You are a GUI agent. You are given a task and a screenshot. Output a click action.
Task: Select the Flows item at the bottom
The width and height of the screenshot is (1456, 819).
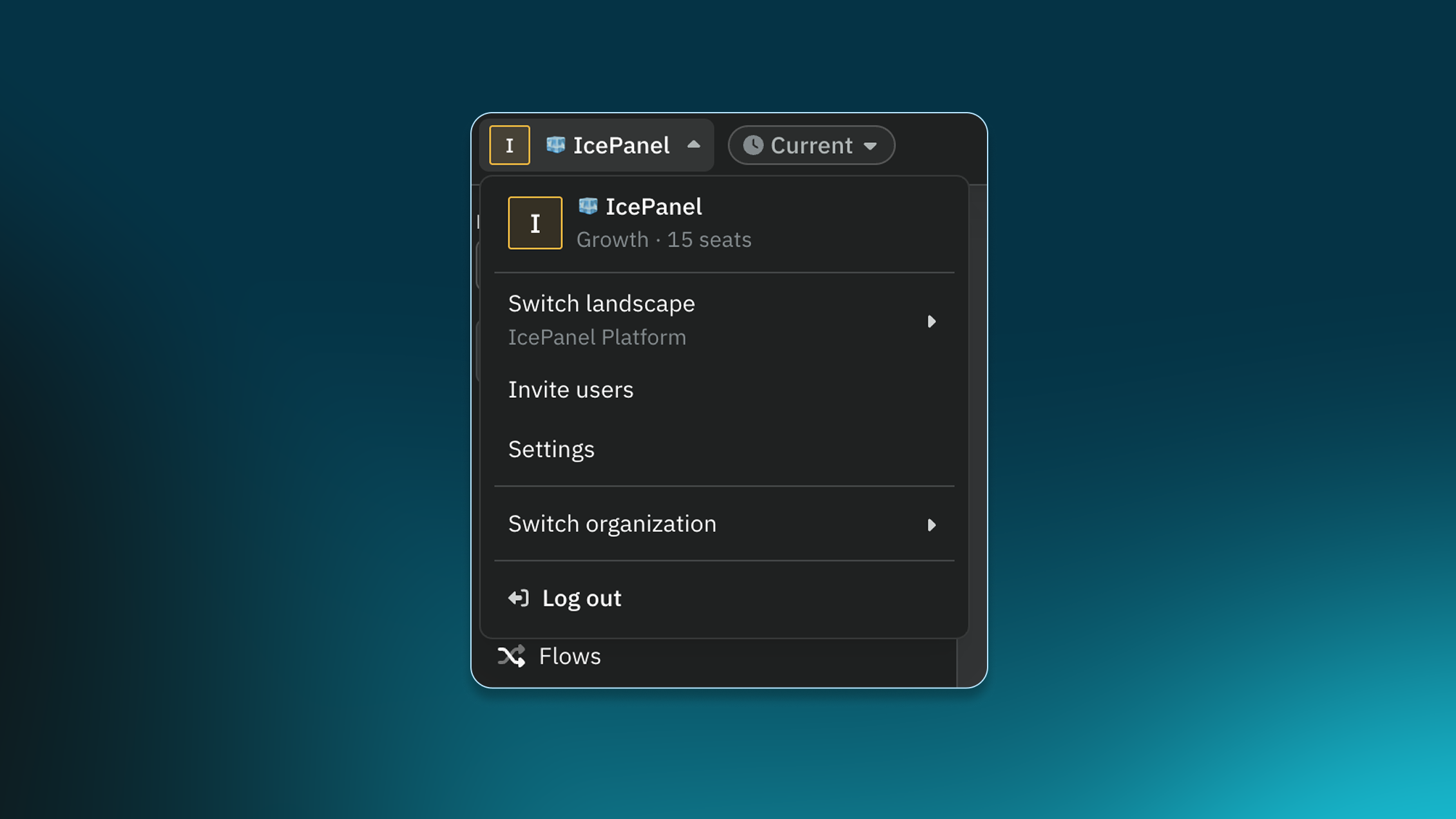[570, 656]
